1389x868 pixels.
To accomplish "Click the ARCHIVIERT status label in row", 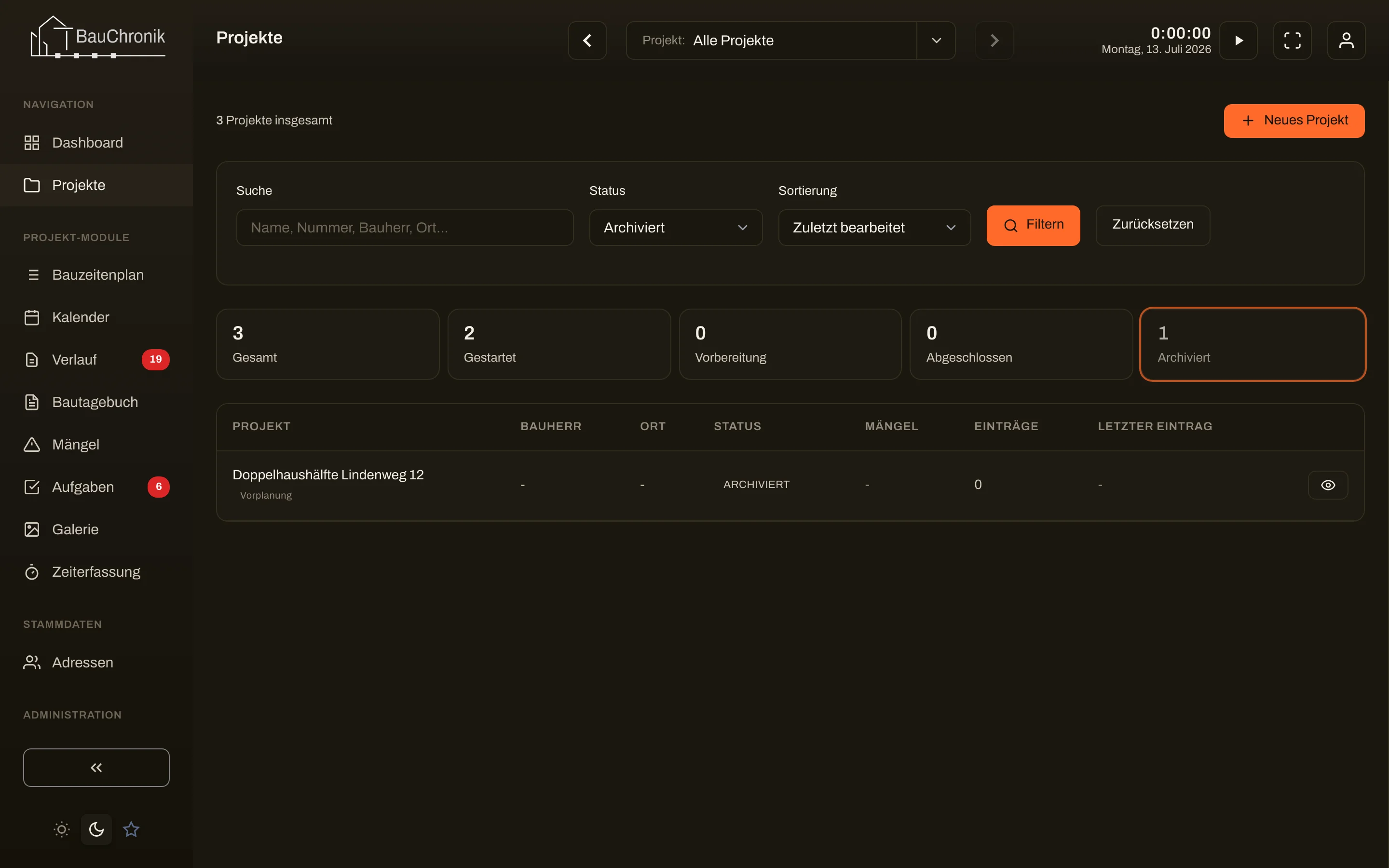I will [x=757, y=485].
